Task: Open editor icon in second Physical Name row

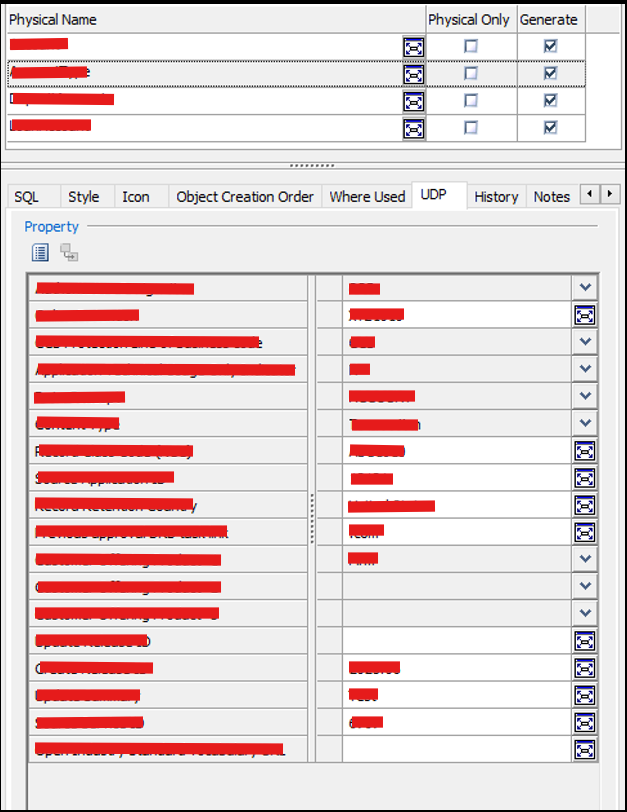Action: 414,75
